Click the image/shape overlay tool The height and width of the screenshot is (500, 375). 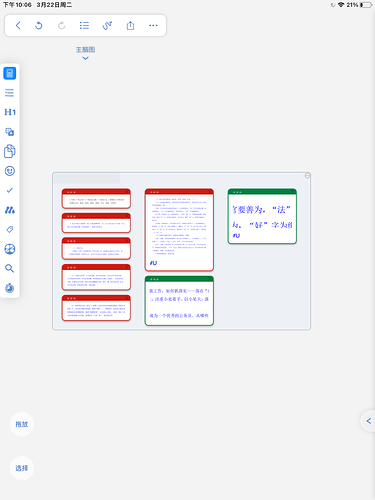point(10,132)
